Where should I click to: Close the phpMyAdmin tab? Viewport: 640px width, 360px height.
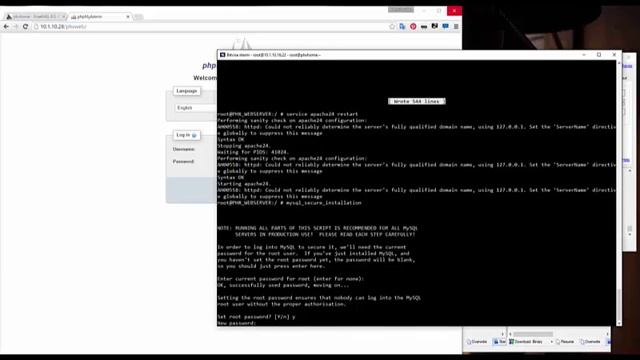tap(128, 17)
